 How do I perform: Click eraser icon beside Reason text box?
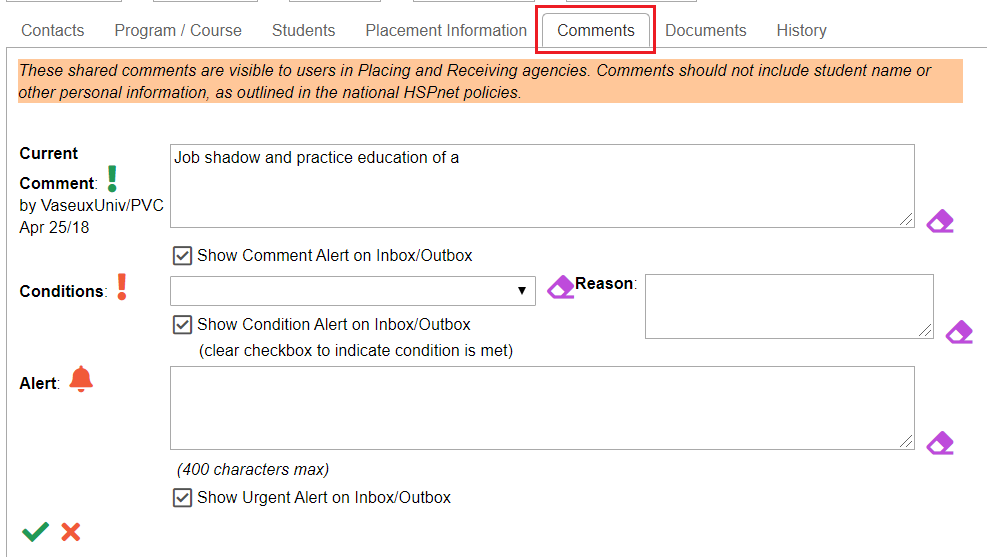(x=959, y=332)
